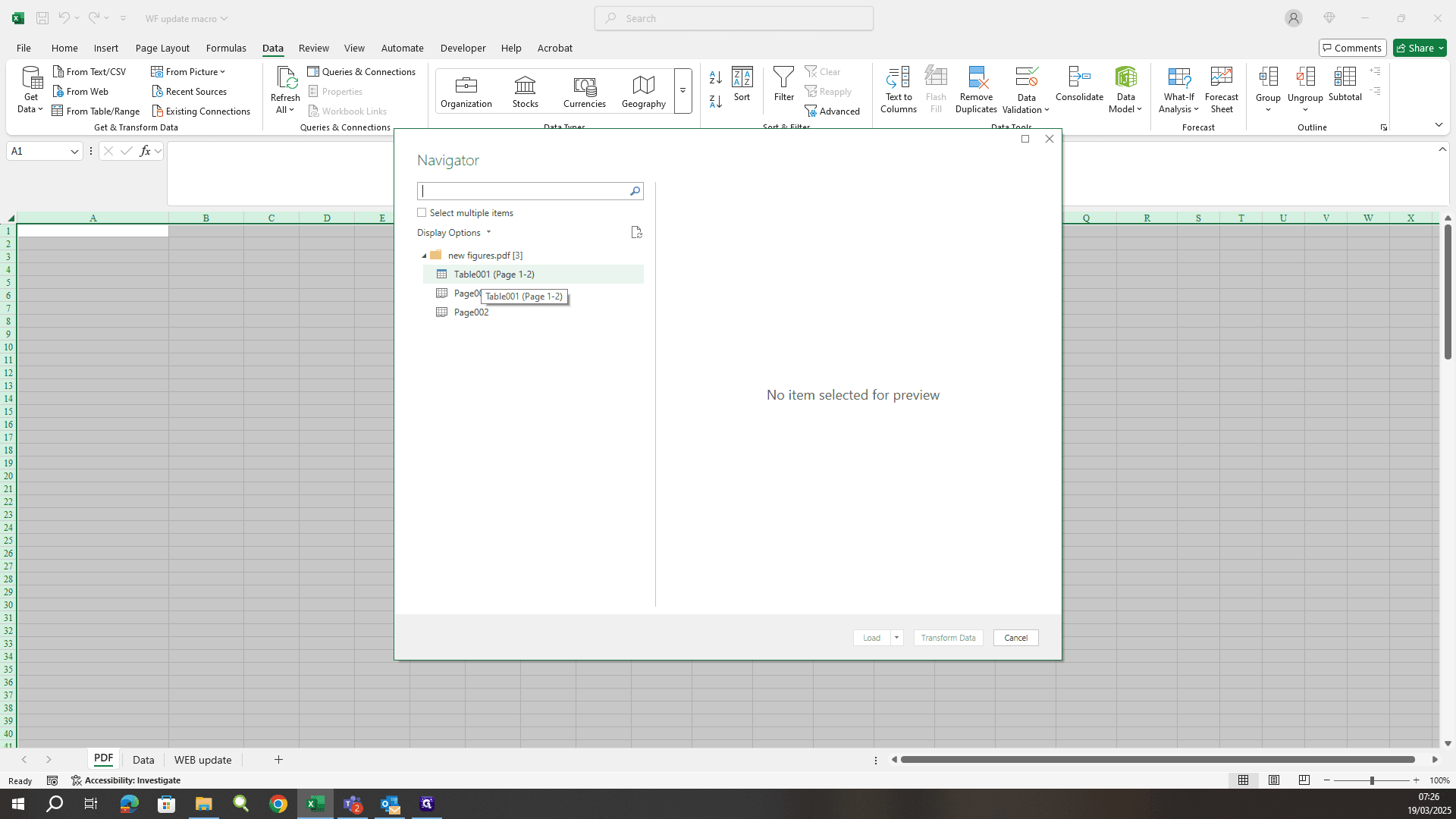The width and height of the screenshot is (1456, 819).
Task: Add a new worksheet
Action: coord(278,760)
